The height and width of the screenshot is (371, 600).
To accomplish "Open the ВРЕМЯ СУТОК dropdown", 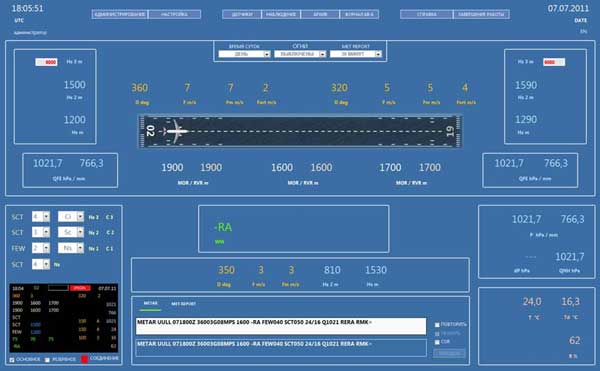I will point(244,54).
